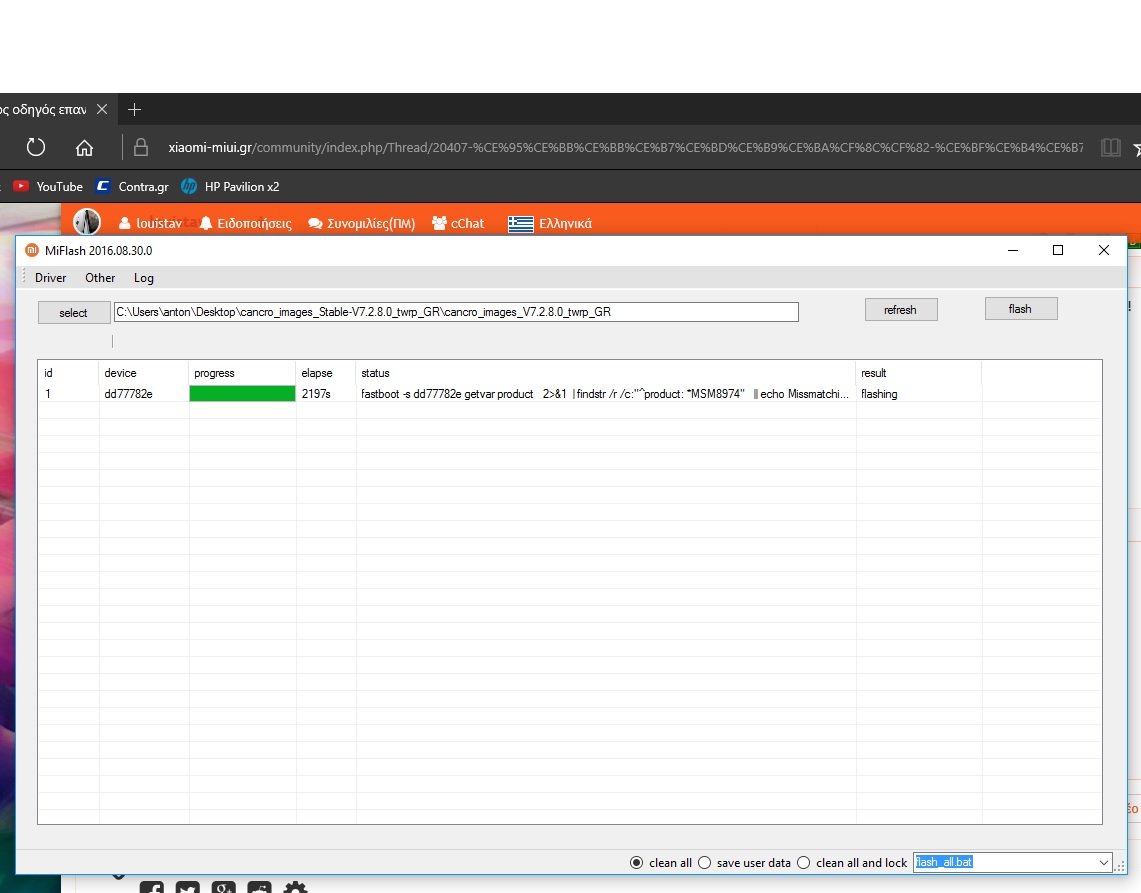Click the address bar lock icon
1141x893 pixels.
141,148
